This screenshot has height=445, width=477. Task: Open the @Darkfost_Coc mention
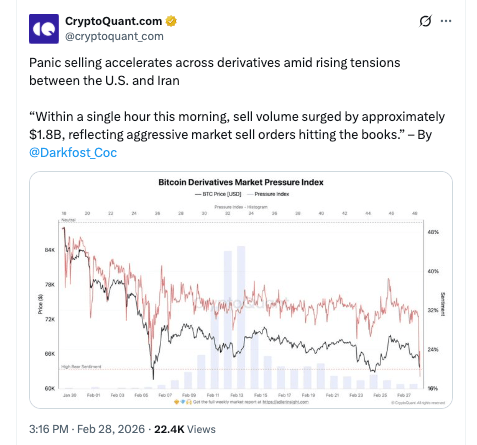point(73,153)
